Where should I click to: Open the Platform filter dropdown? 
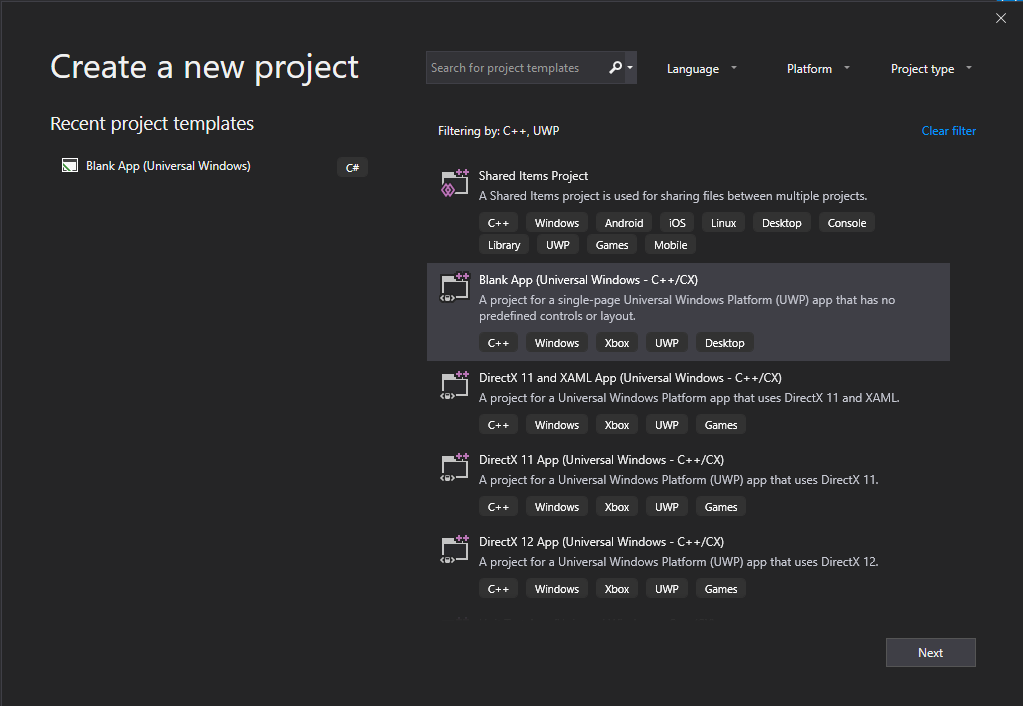point(817,68)
